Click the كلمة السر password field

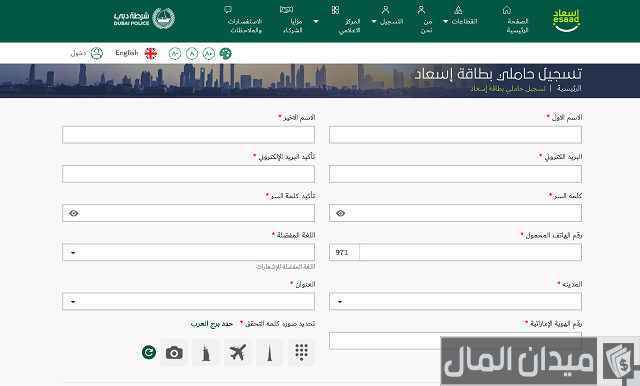point(455,213)
